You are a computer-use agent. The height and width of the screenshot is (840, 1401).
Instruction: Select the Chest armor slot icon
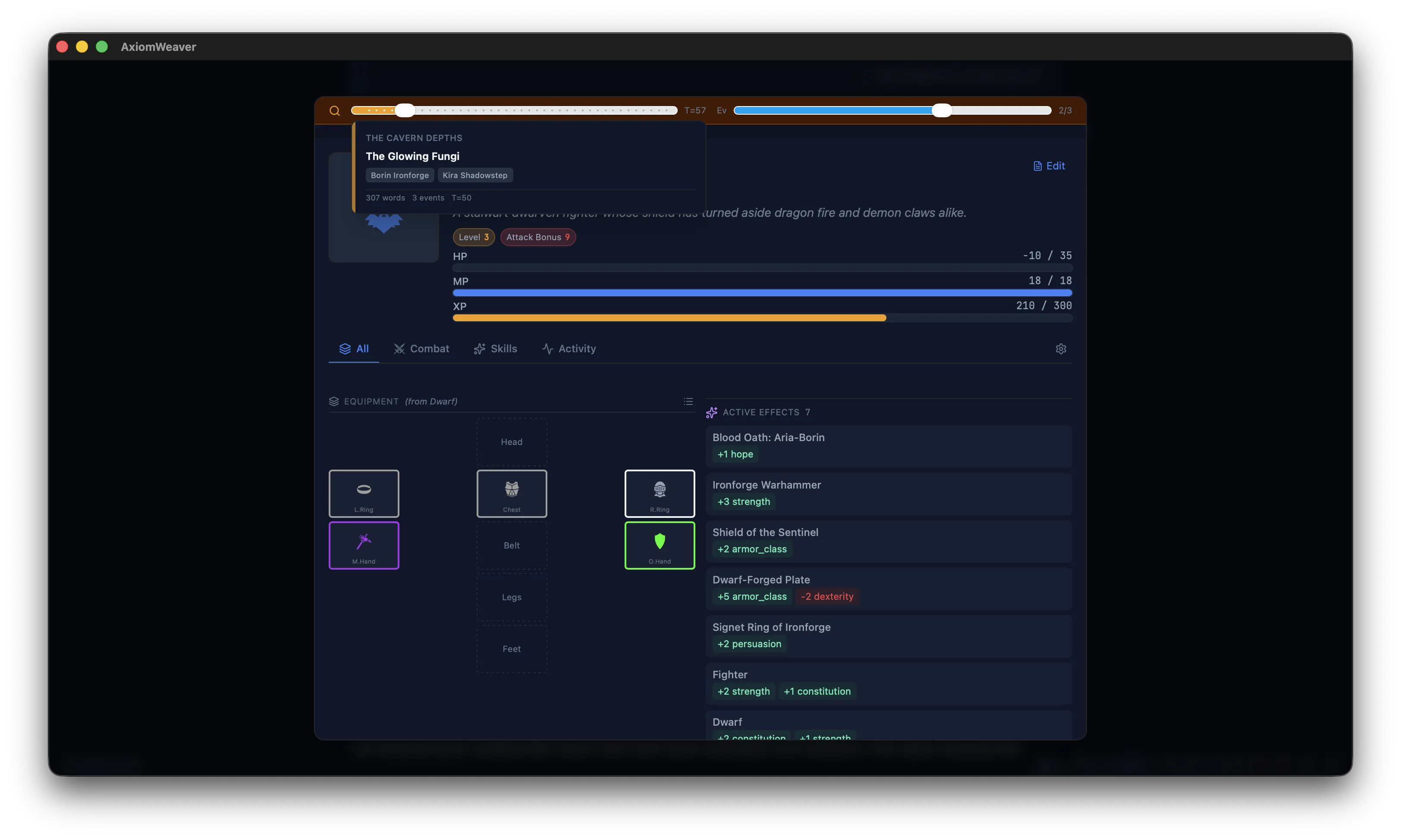tap(511, 488)
